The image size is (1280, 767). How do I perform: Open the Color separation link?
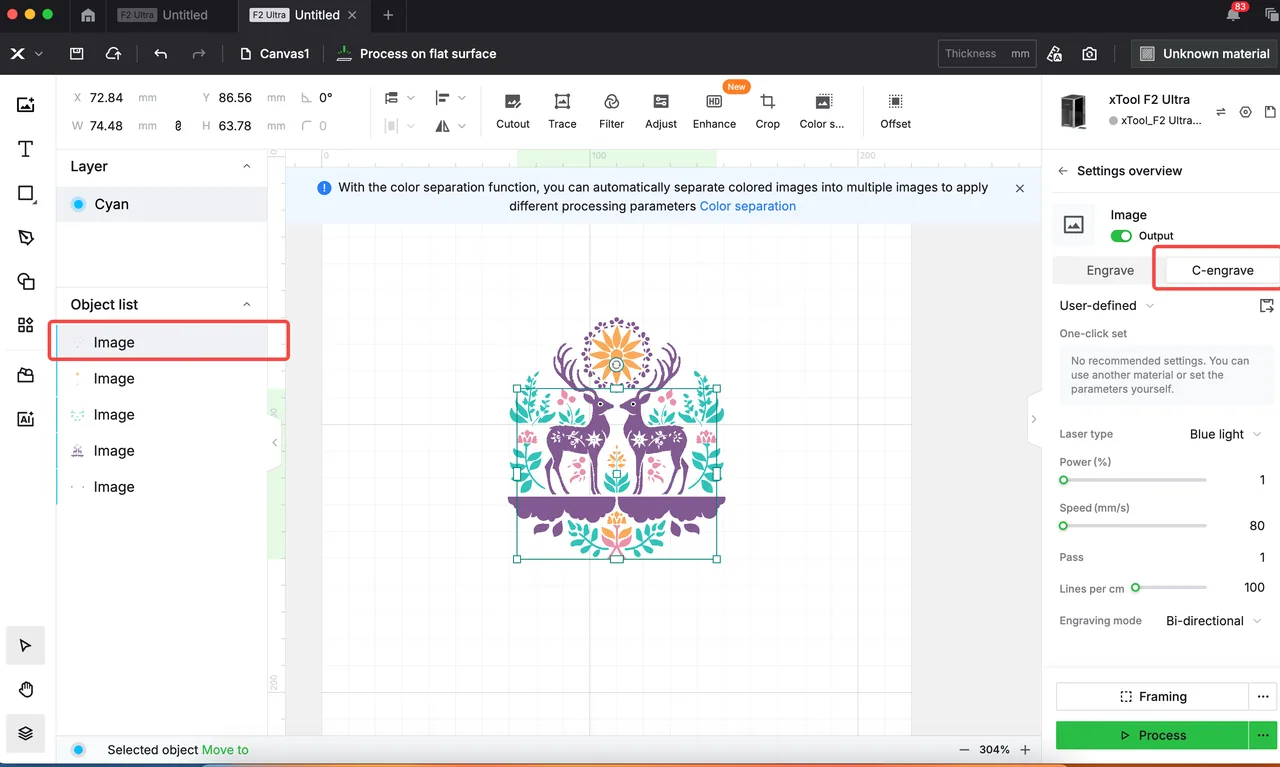748,206
